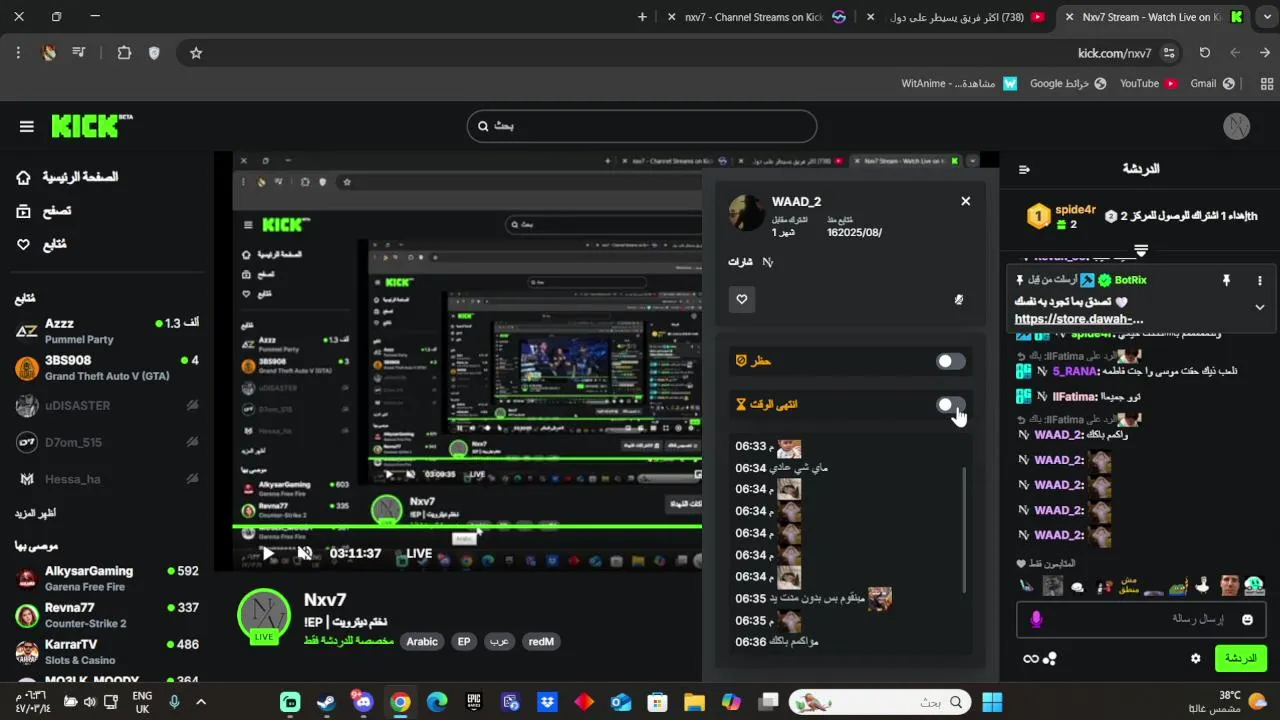Screen dimensions: 1280x720
Task: Bookmark this page with star icon
Action: pos(196,53)
